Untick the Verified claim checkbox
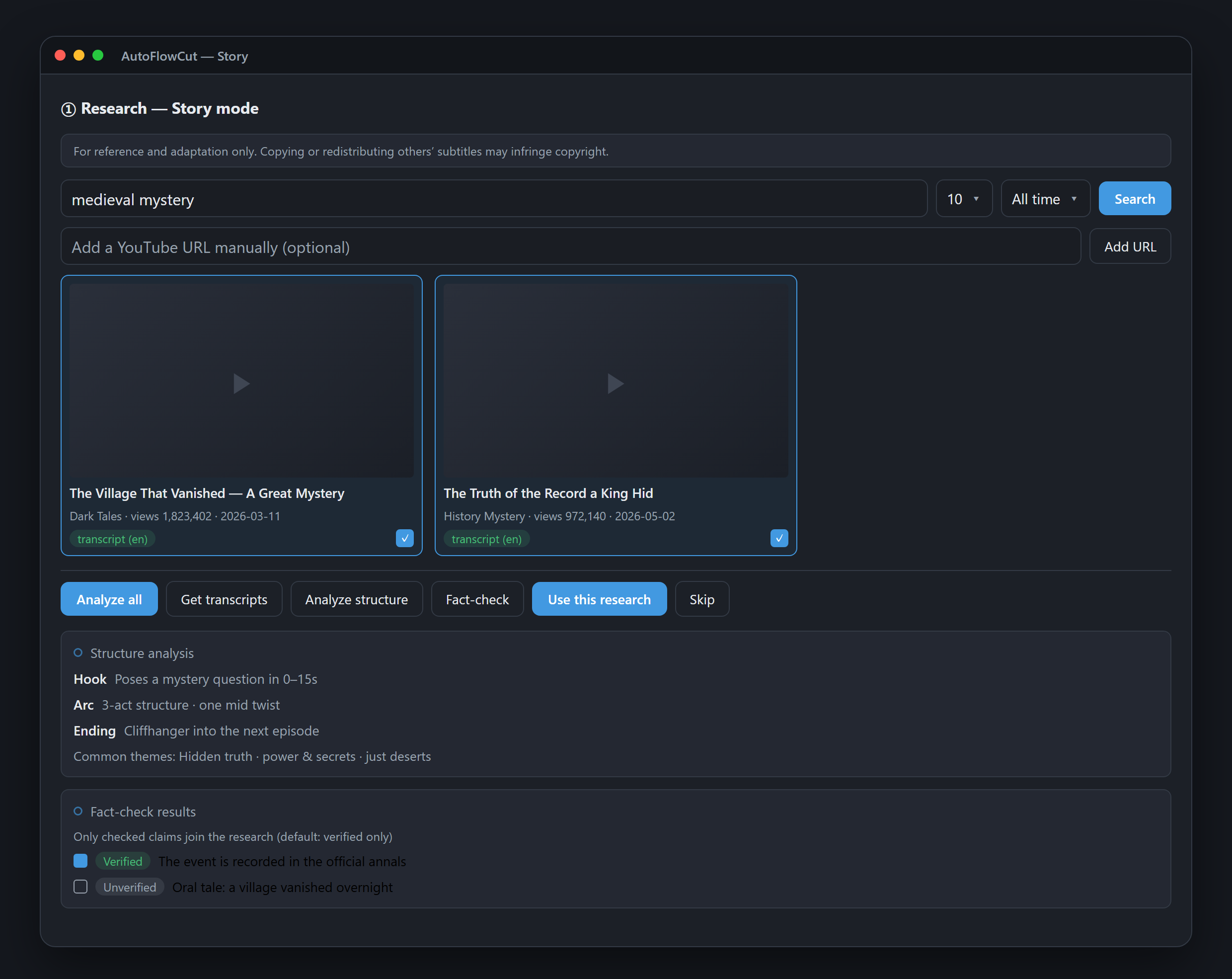 tap(80, 861)
